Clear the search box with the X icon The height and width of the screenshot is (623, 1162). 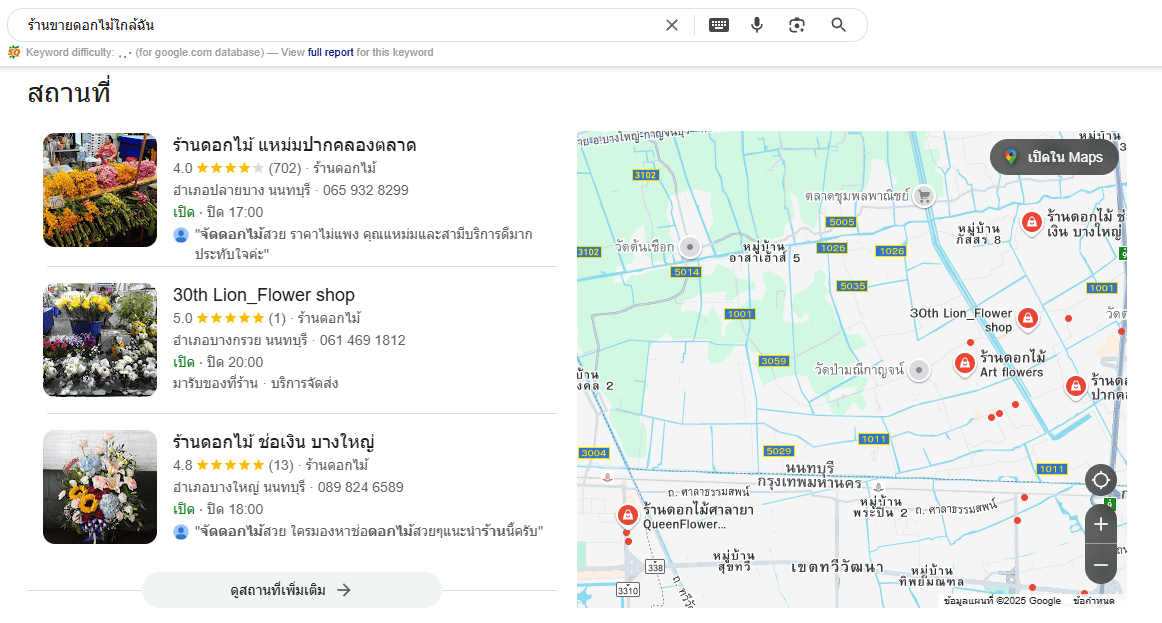[x=671, y=25]
